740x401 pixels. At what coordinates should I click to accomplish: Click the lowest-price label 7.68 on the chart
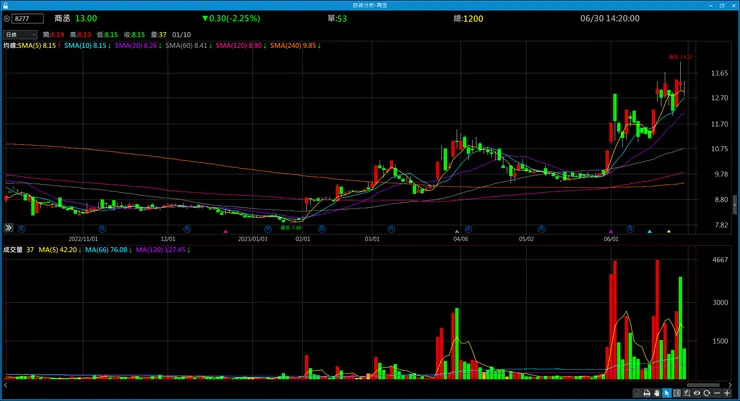coord(291,228)
